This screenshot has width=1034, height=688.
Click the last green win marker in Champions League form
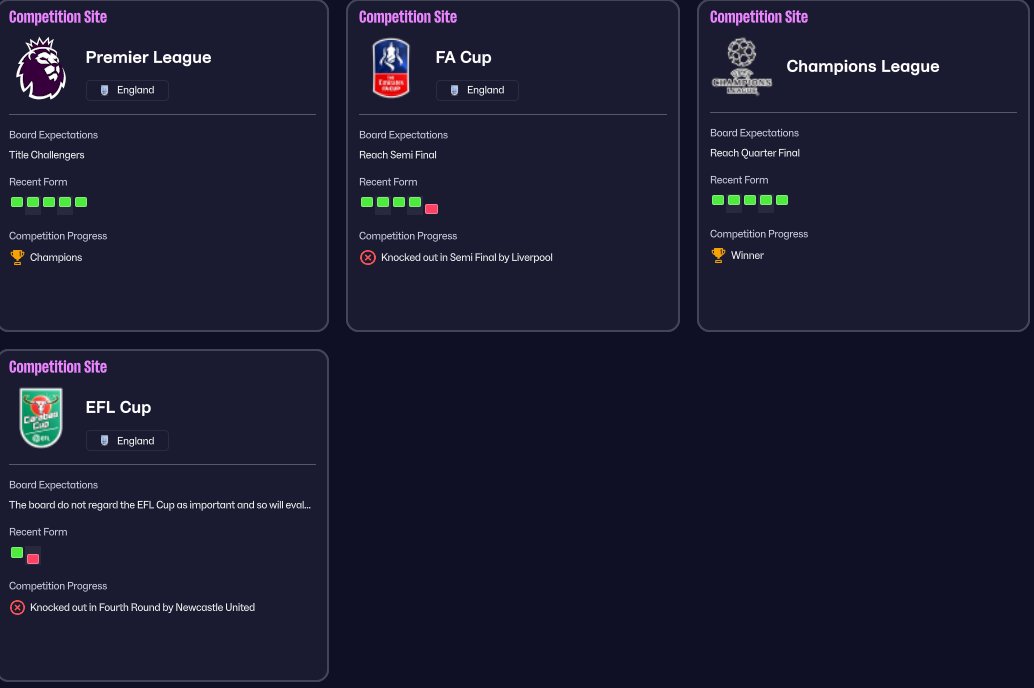tap(782, 200)
